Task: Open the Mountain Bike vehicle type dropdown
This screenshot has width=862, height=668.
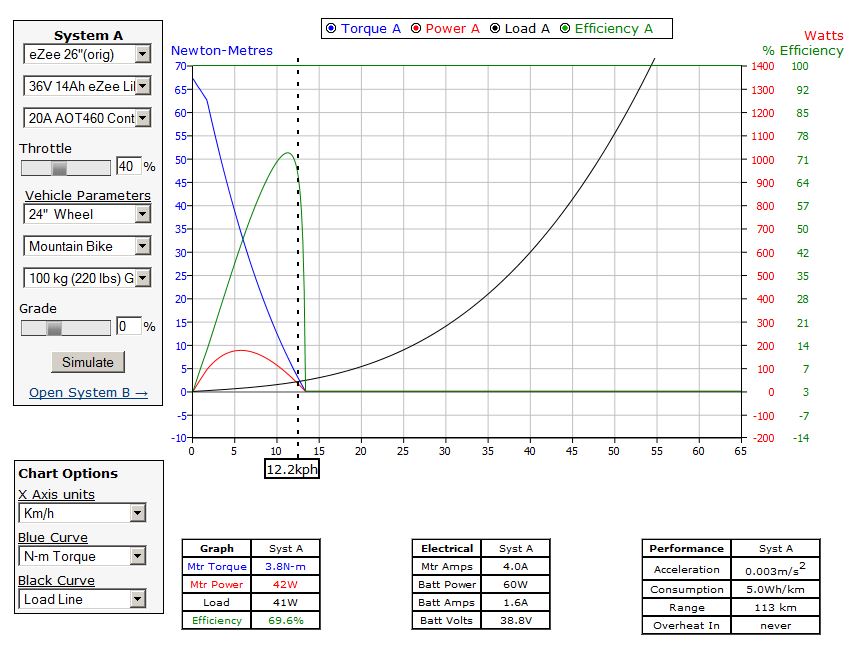Action: coord(87,246)
